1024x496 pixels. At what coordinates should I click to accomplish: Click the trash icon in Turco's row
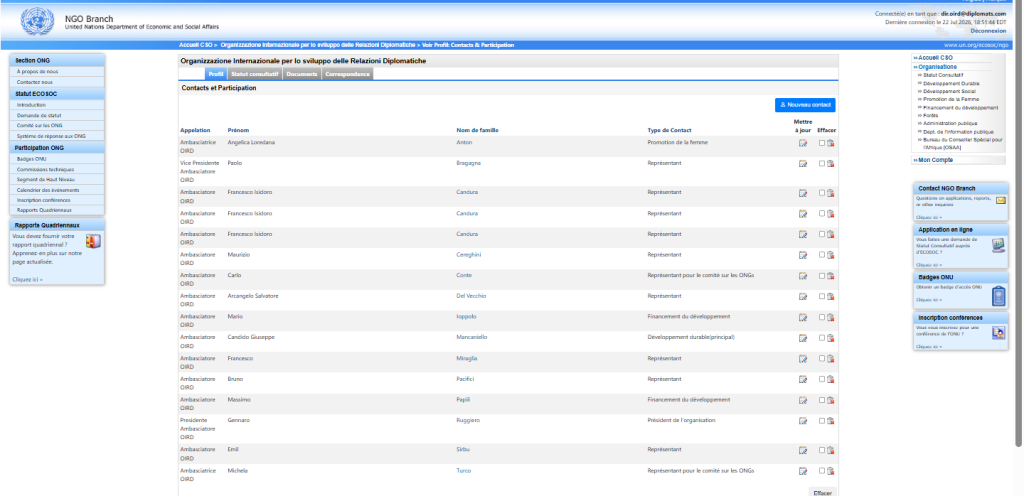tap(831, 471)
